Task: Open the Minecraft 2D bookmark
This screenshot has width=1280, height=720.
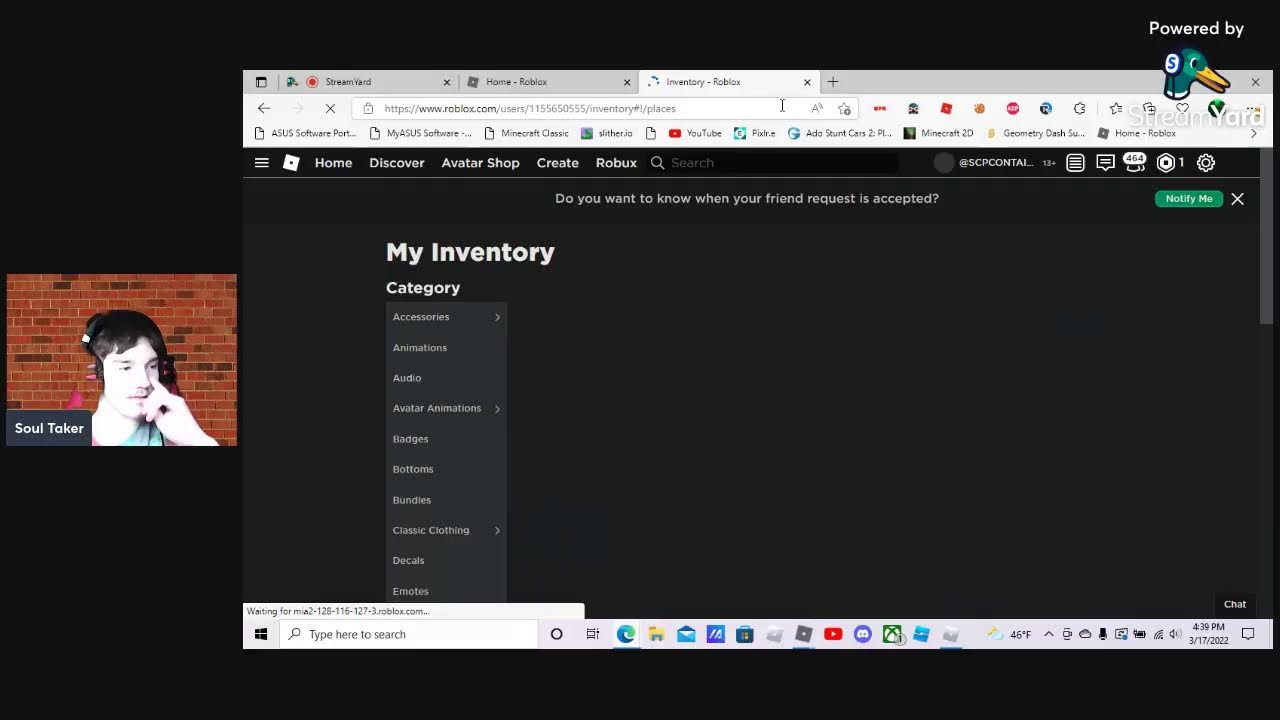Action: coord(938,133)
